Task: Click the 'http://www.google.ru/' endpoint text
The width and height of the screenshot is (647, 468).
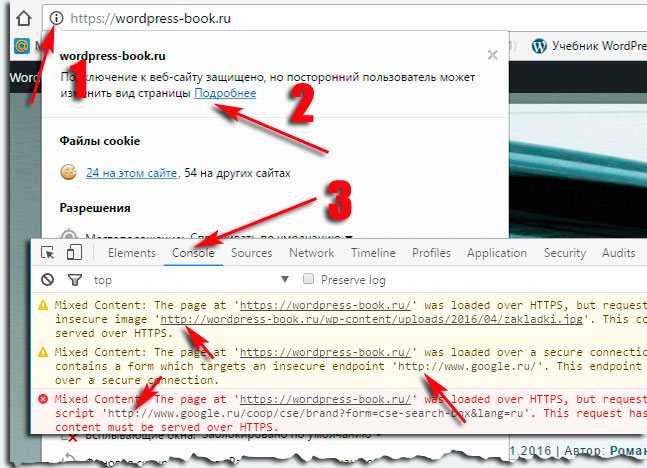Action: [x=470, y=366]
